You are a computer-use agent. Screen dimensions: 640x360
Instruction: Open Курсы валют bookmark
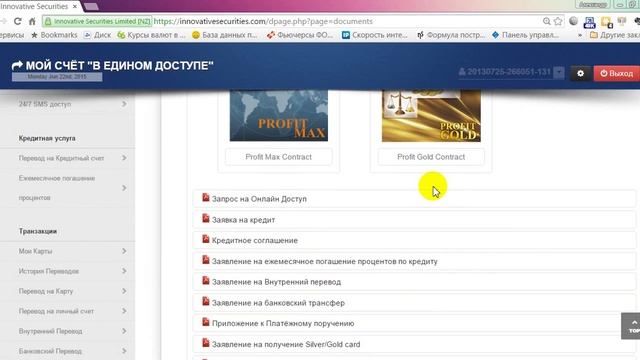(151, 35)
